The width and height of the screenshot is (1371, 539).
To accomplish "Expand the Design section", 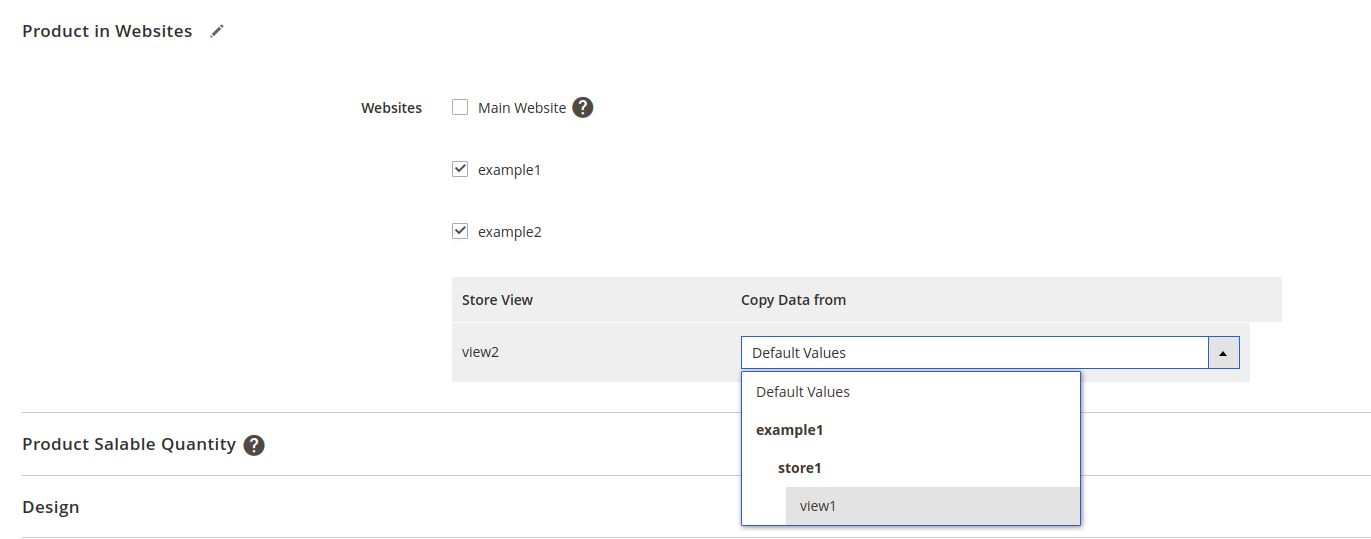I will [51, 507].
